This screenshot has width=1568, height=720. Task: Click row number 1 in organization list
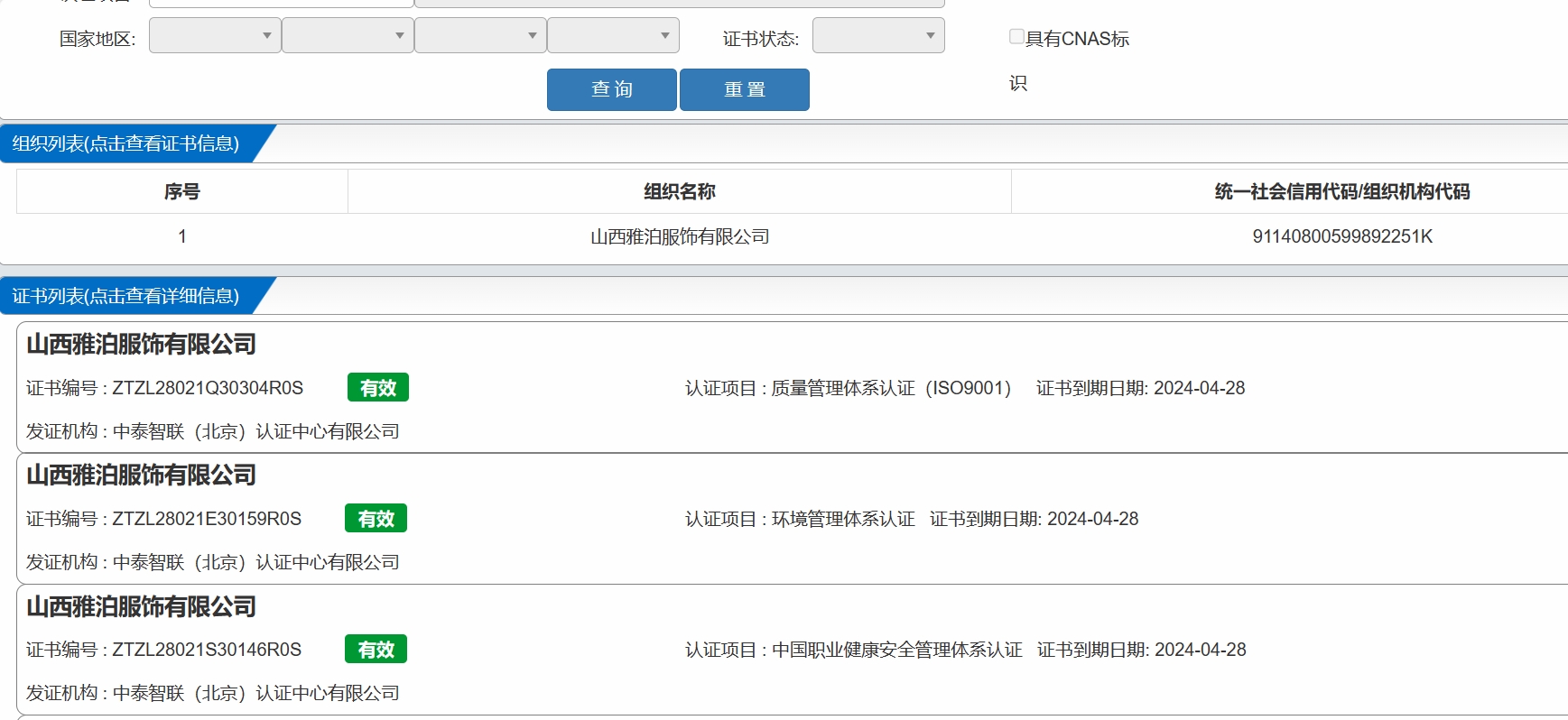[182, 236]
